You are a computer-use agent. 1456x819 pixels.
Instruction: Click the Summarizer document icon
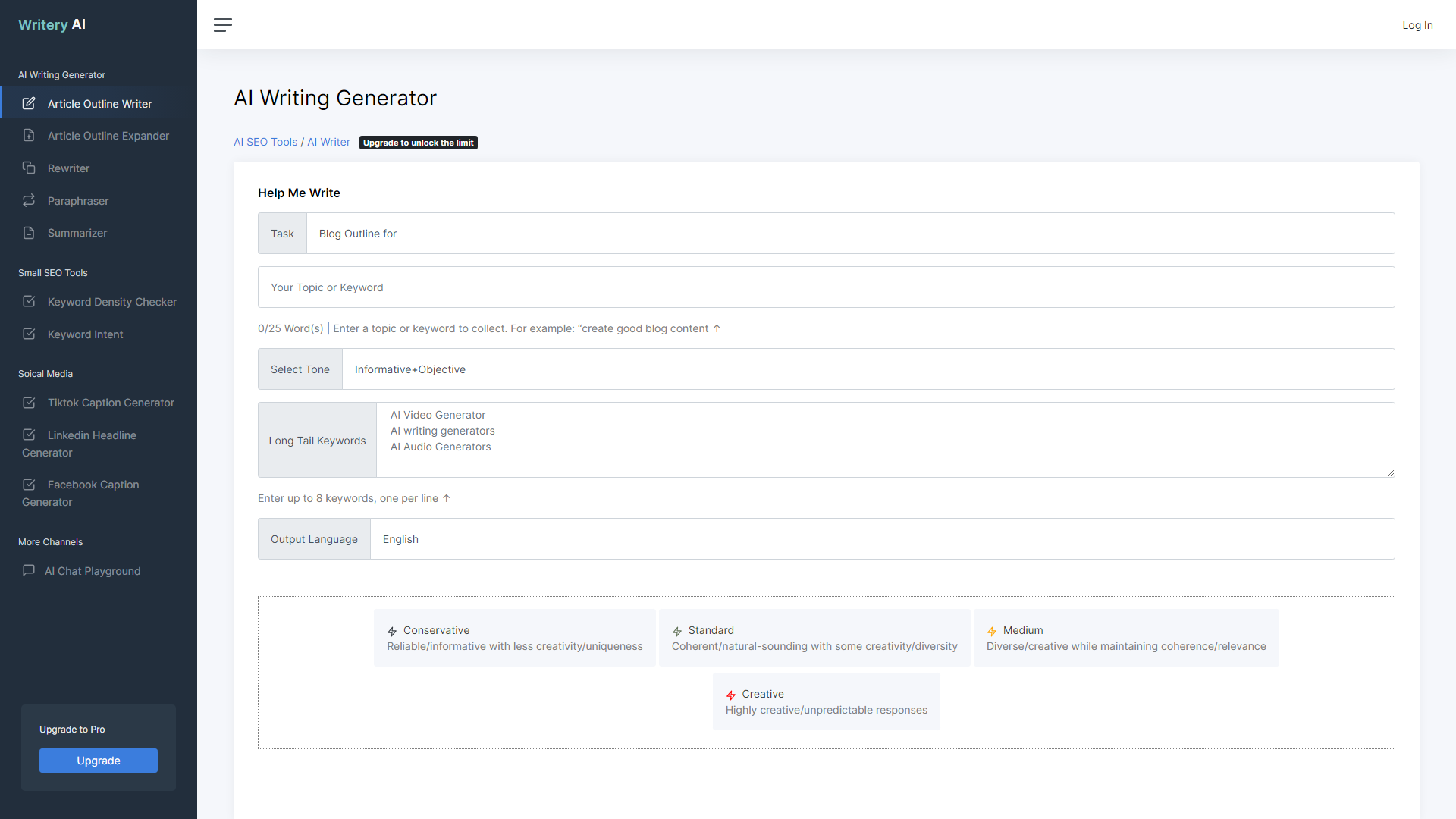[29, 233]
